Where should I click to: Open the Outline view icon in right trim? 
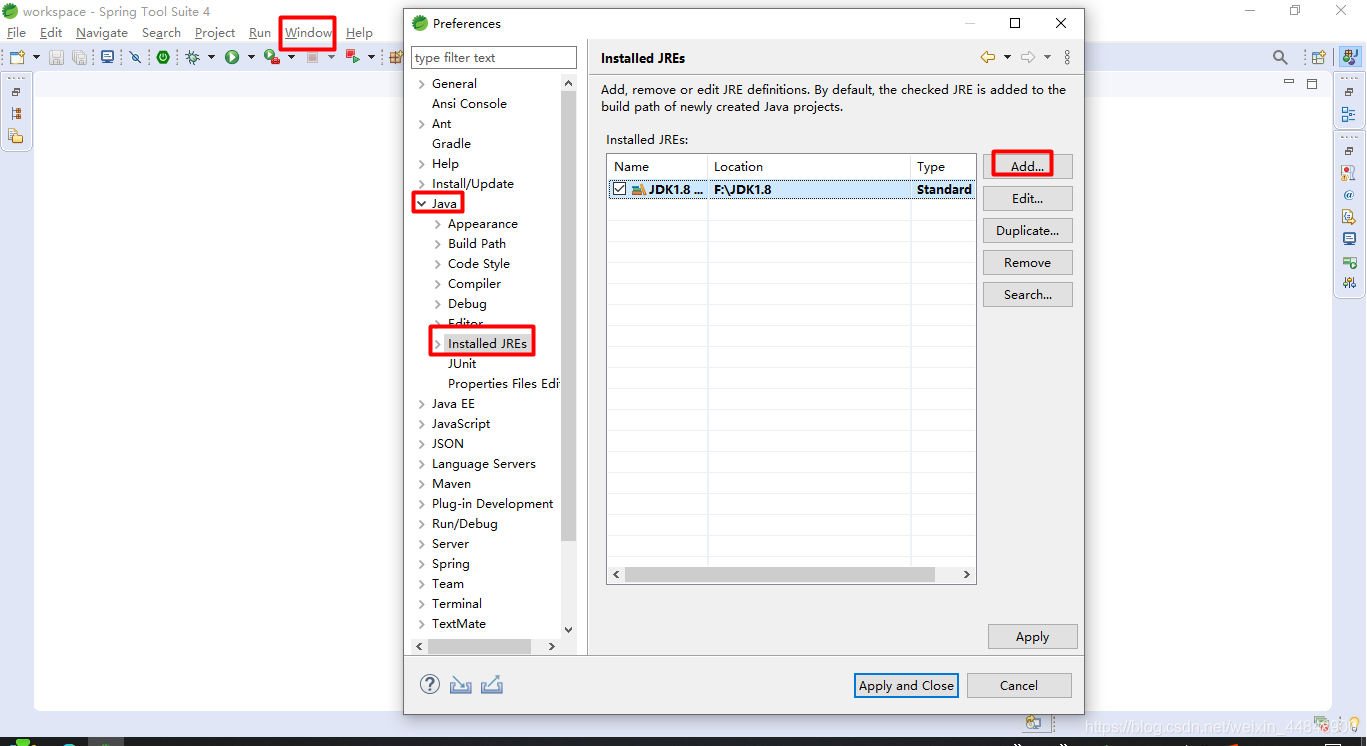1349,115
